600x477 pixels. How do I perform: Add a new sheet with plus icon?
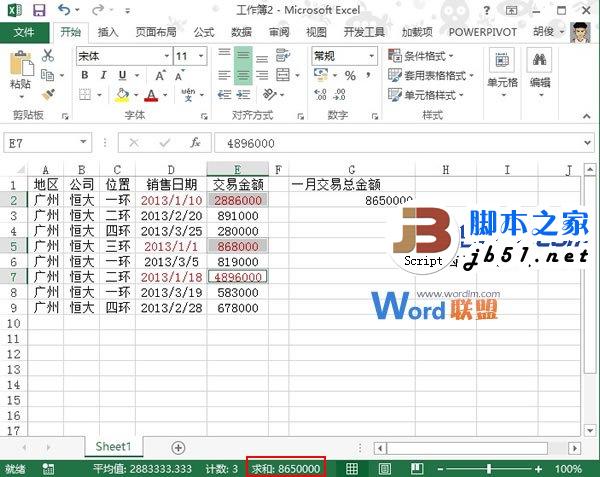pos(179,446)
